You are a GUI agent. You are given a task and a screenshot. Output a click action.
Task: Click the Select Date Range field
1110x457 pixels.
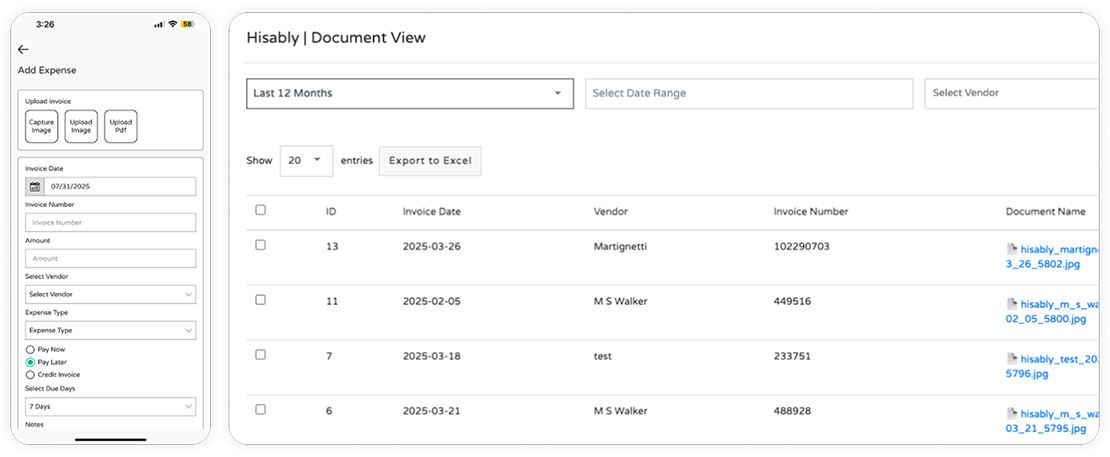click(749, 93)
